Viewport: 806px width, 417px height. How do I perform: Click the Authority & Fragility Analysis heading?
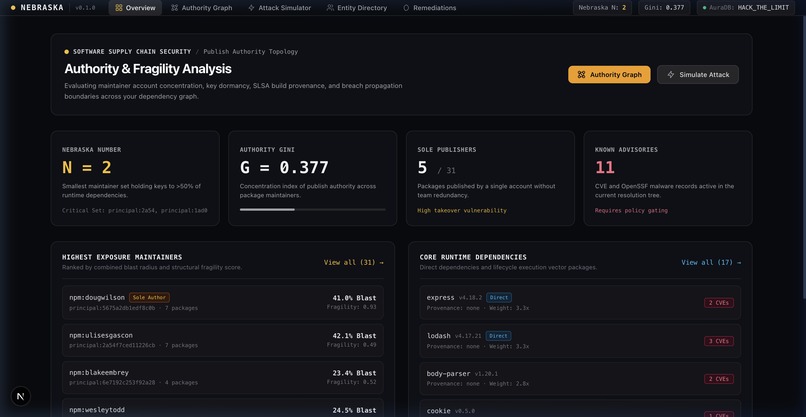pyautogui.click(x=148, y=69)
